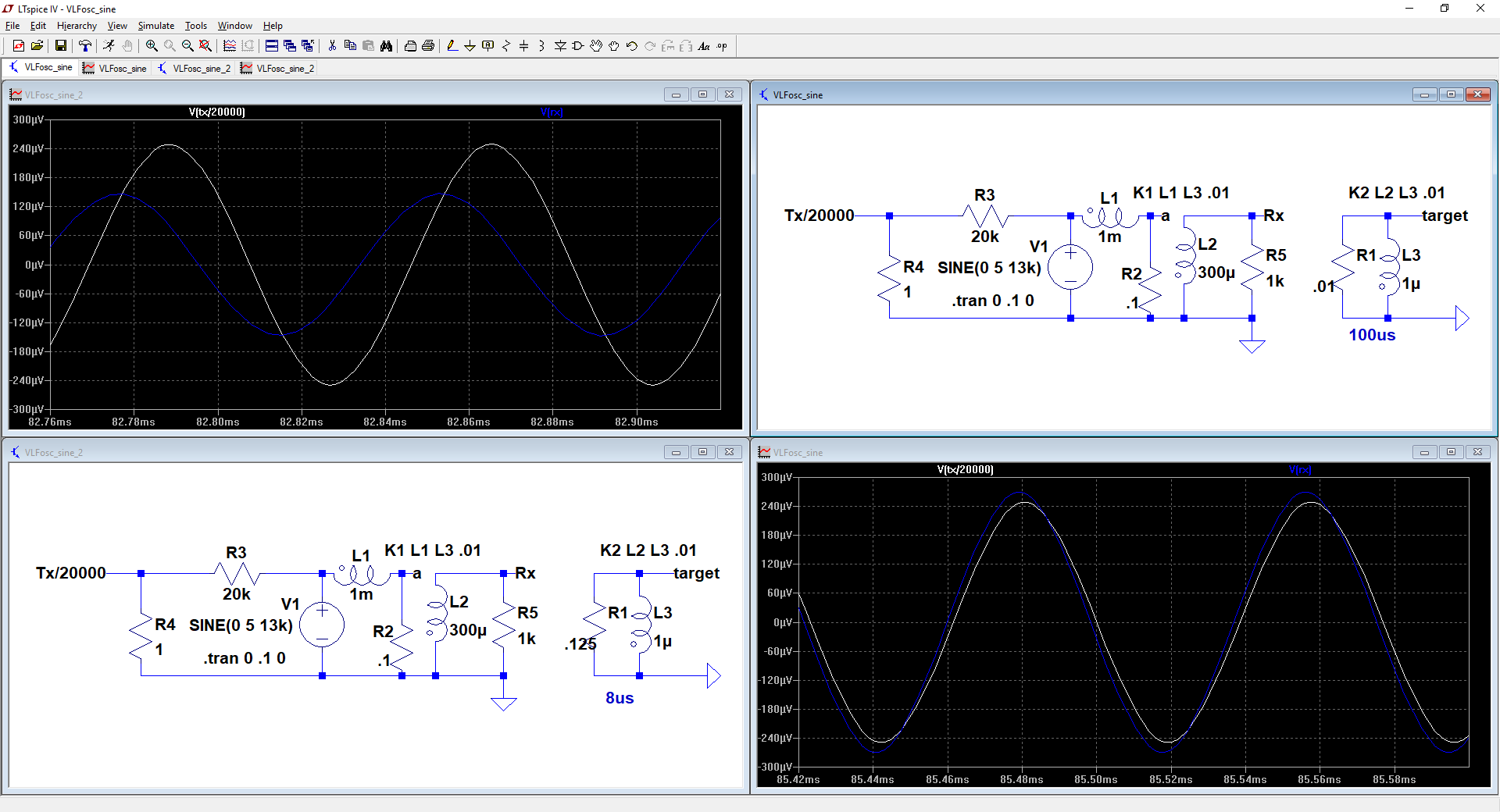Click the Save floppy disk icon
Screen dimensions: 1500x812
[x=60, y=46]
